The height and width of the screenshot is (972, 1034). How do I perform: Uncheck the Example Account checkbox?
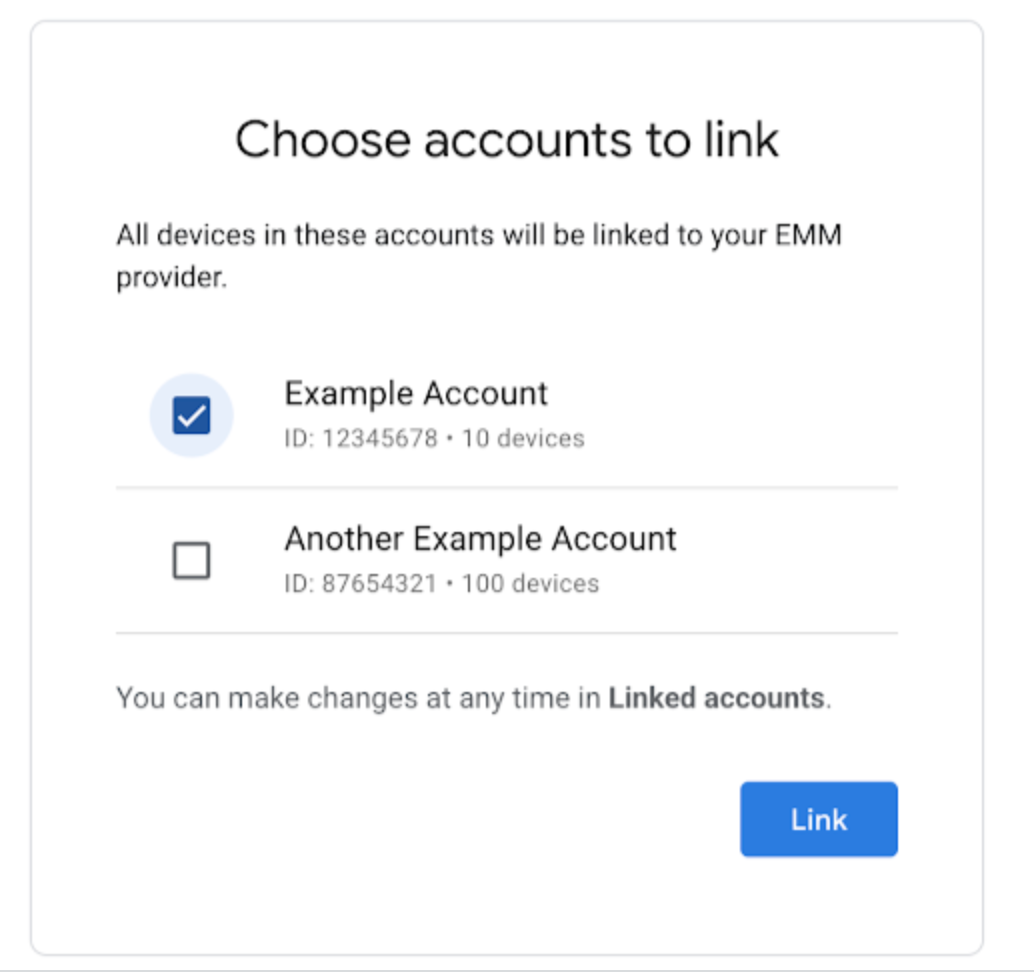point(191,415)
